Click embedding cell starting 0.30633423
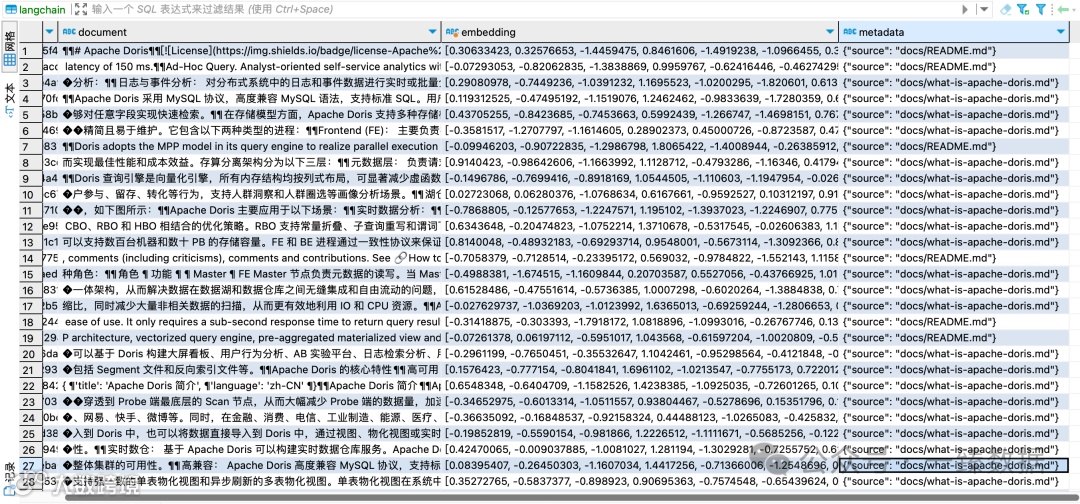Image resolution: width=1080 pixels, height=504 pixels. pyautogui.click(x=640, y=51)
